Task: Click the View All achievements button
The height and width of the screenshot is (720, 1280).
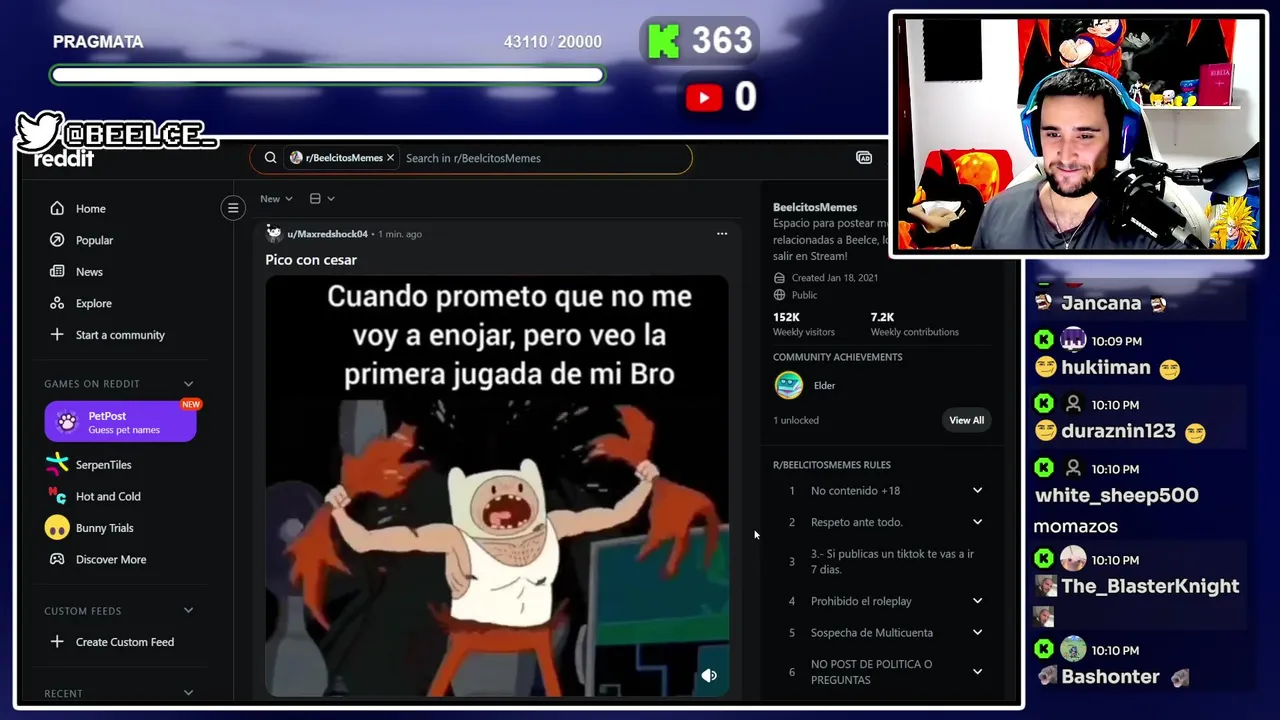Action: (x=966, y=420)
